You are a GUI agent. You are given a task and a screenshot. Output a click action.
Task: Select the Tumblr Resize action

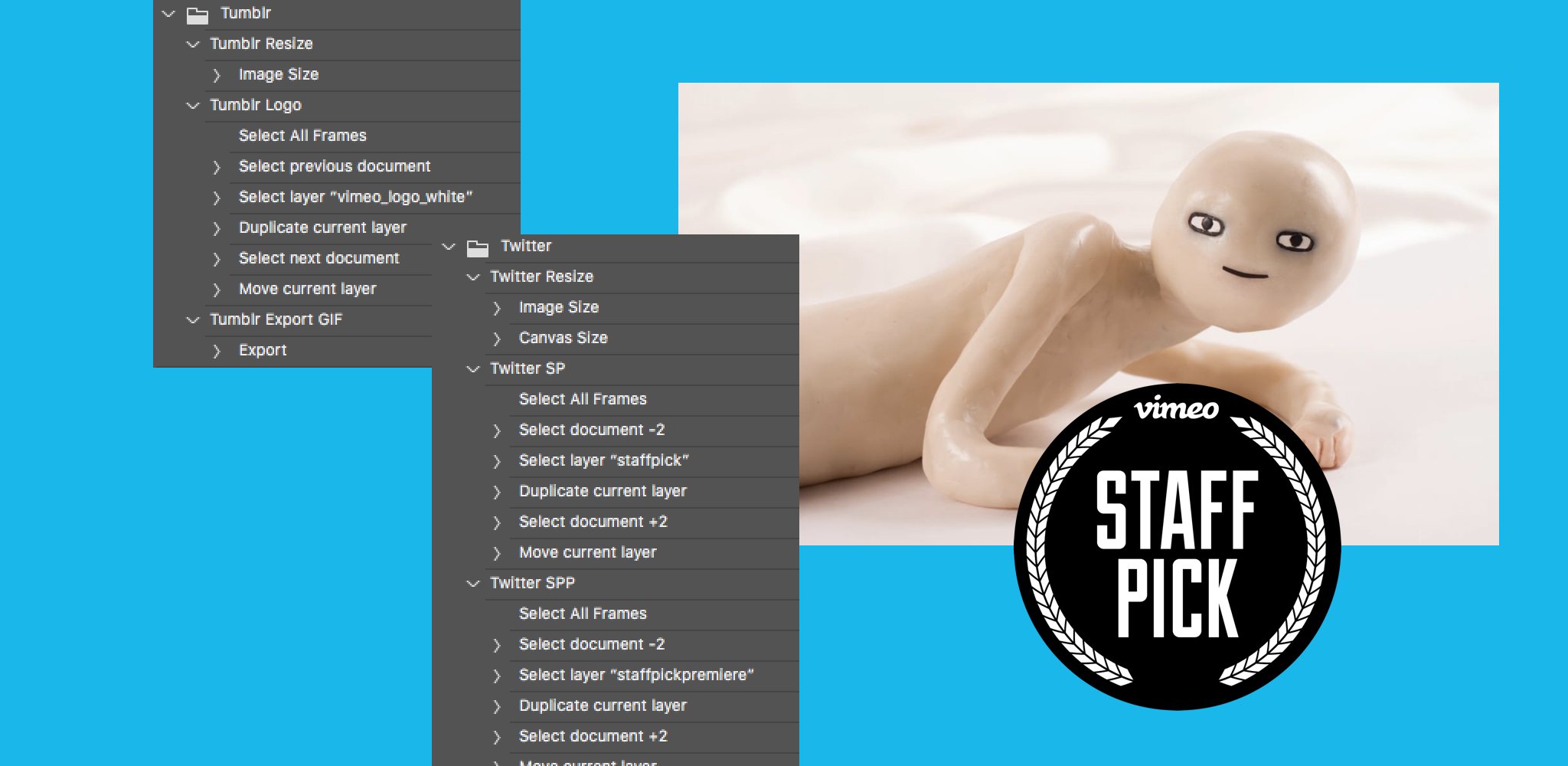pyautogui.click(x=261, y=44)
